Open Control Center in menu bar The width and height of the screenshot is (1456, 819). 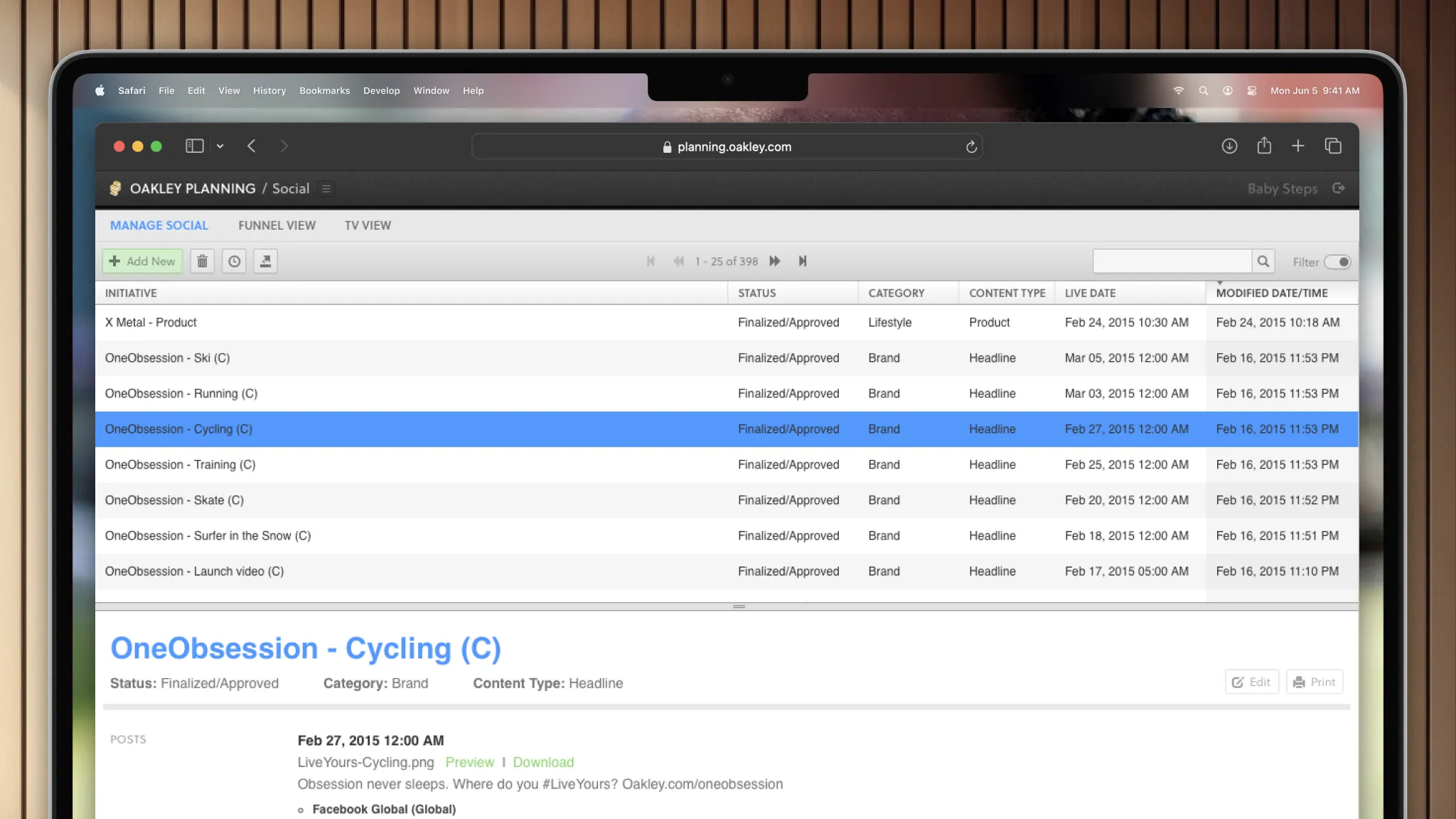click(x=1252, y=91)
